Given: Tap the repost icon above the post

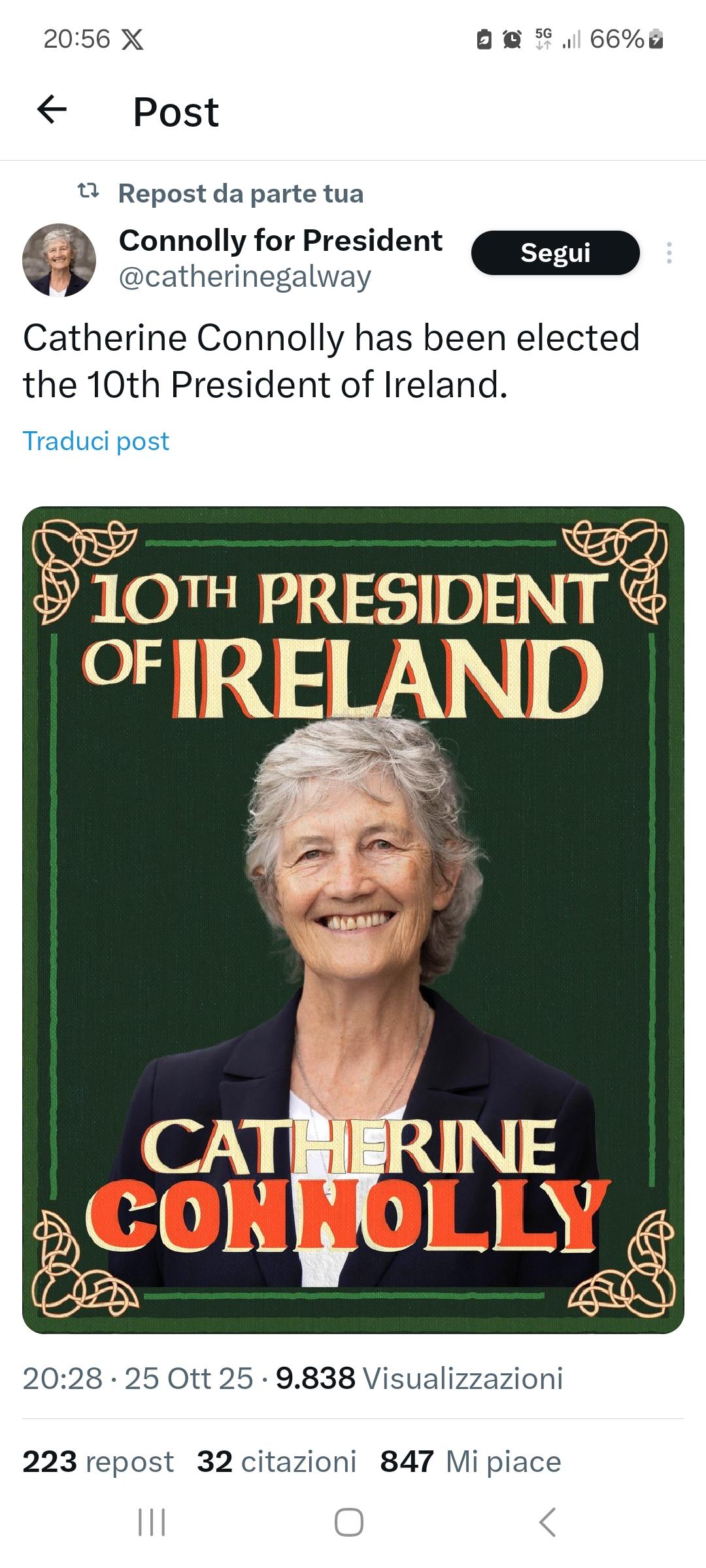Looking at the screenshot, I should pyautogui.click(x=88, y=192).
